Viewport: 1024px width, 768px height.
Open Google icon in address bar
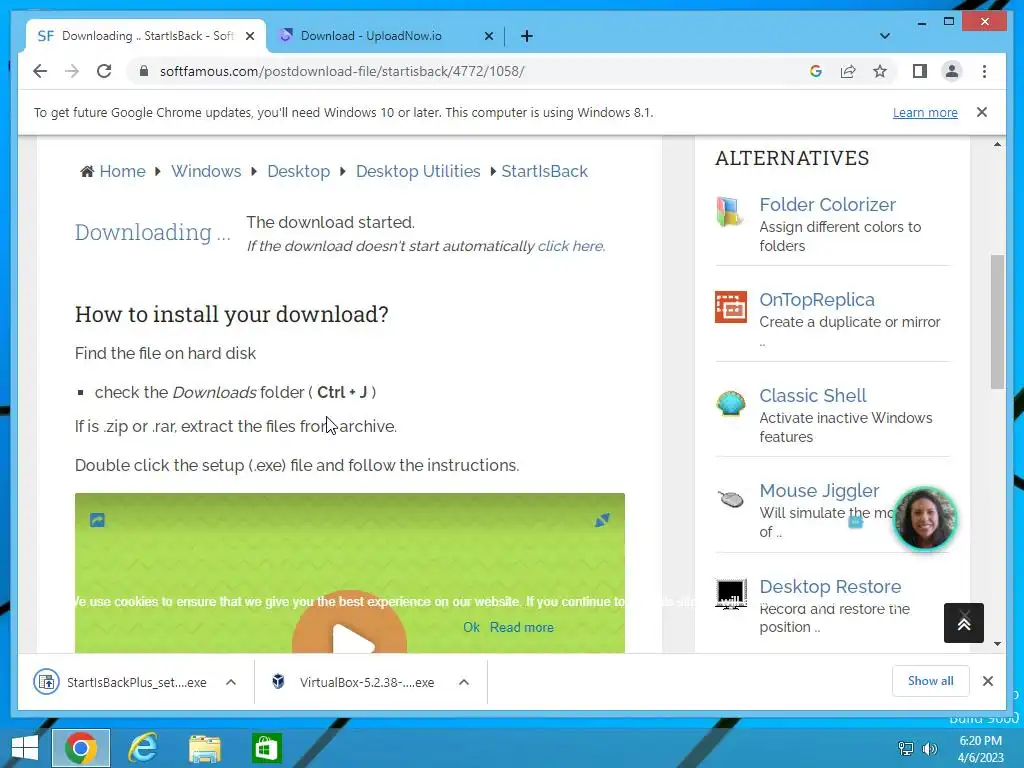point(816,71)
